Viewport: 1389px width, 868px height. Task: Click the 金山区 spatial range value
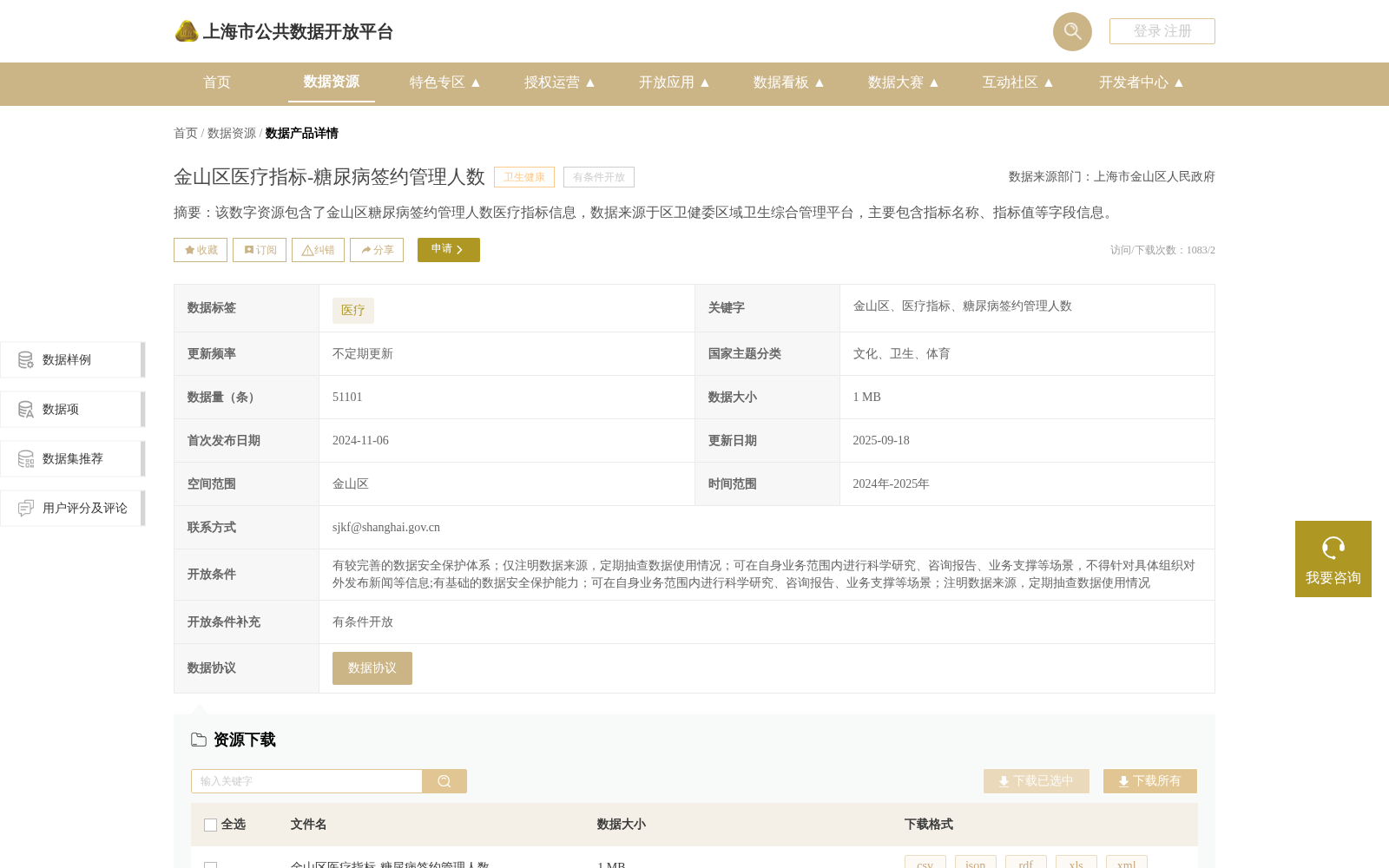click(351, 484)
